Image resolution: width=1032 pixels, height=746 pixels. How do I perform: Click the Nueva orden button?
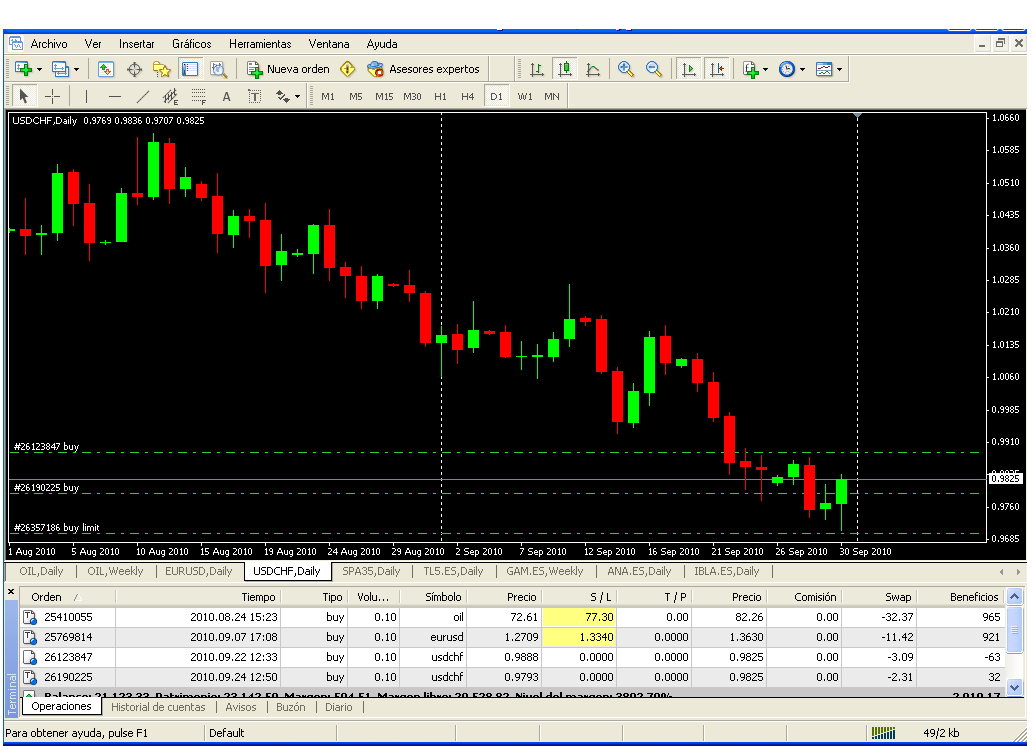289,69
